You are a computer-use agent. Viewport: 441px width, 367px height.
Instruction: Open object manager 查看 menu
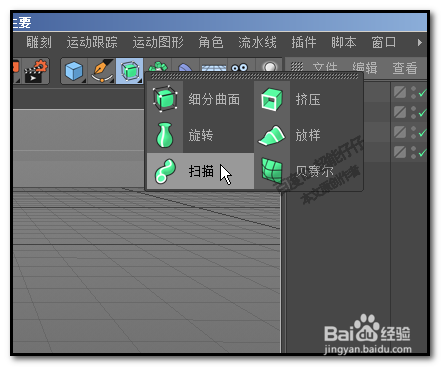(405, 68)
